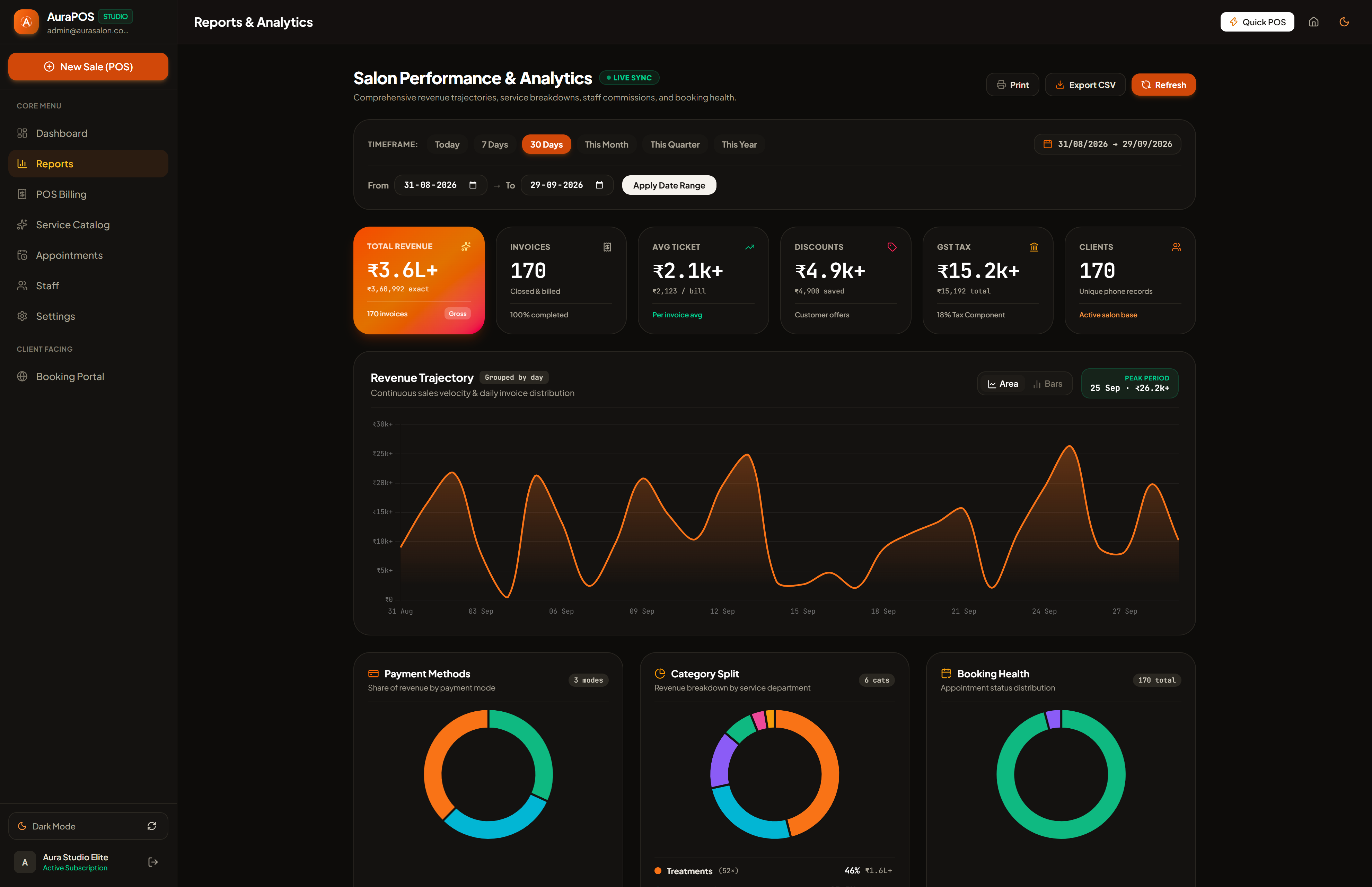This screenshot has width=1372, height=887.
Task: Select the Today timeframe
Action: pyautogui.click(x=447, y=144)
